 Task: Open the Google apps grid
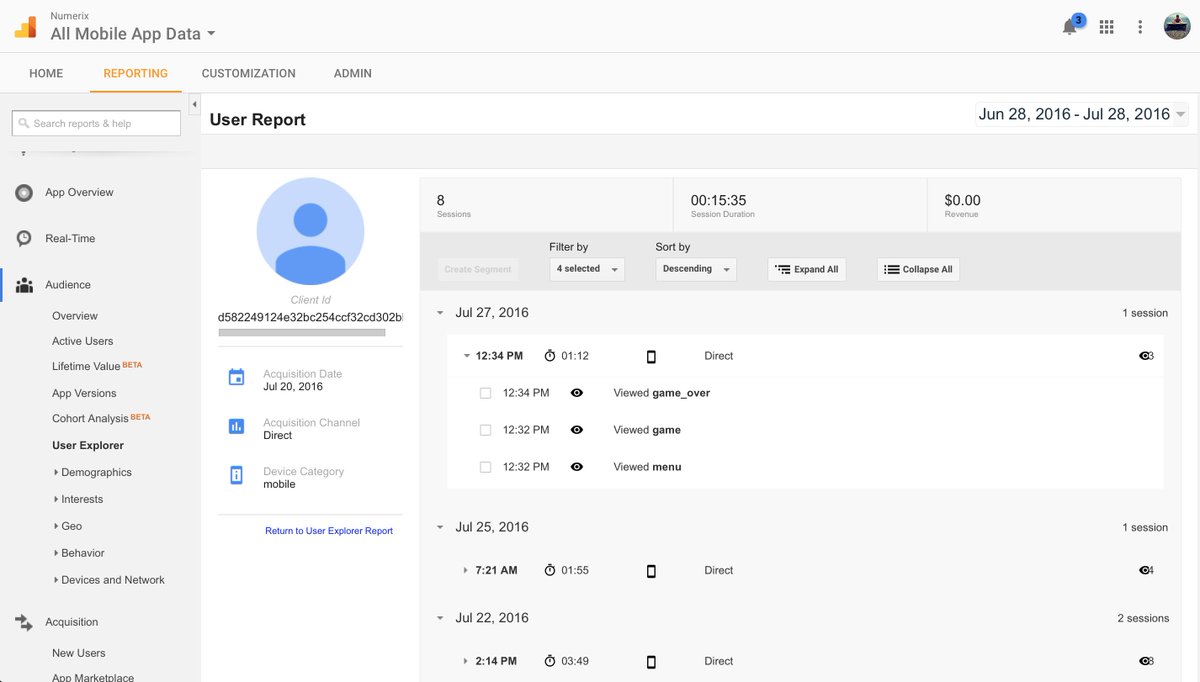coord(1106,27)
